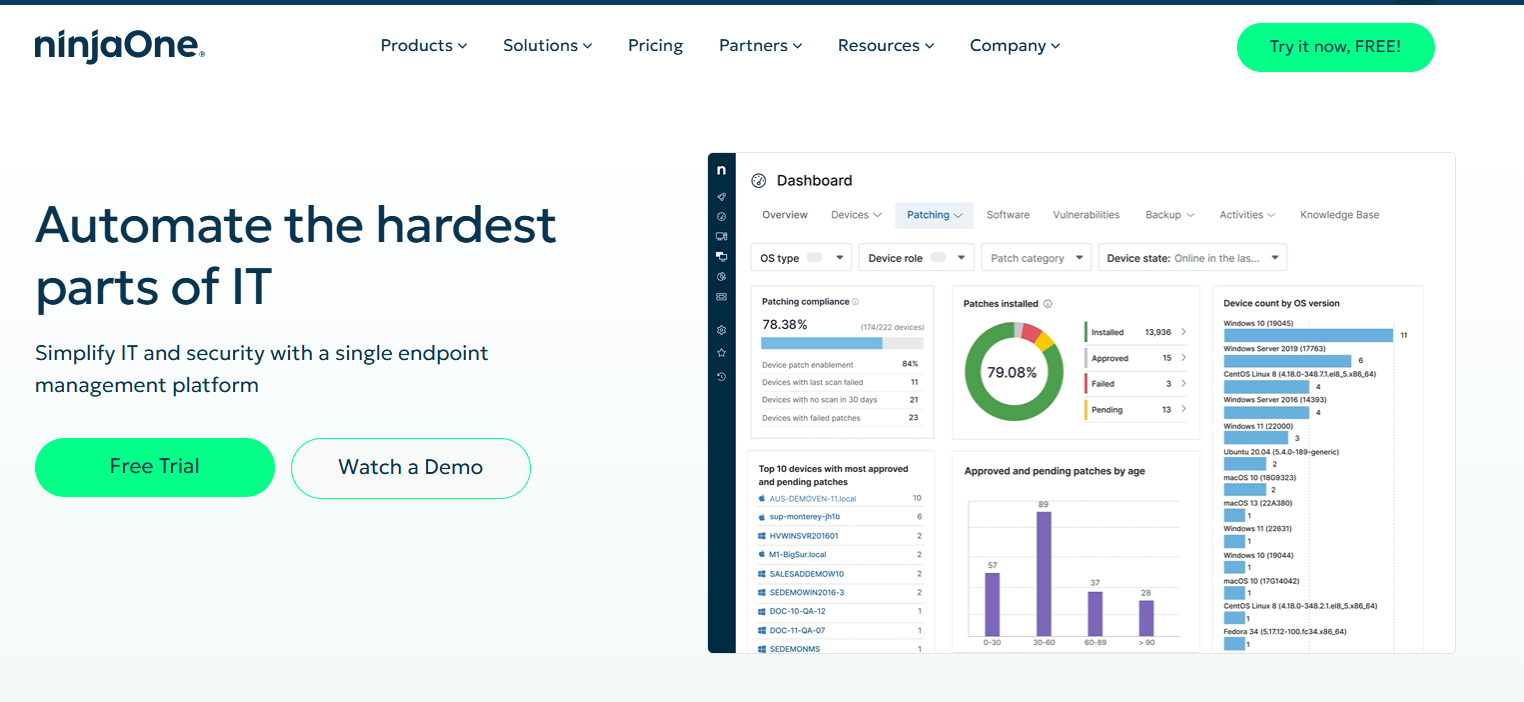Switch to the Software tab
Image resolution: width=1524 pixels, height=702 pixels.
(1008, 215)
